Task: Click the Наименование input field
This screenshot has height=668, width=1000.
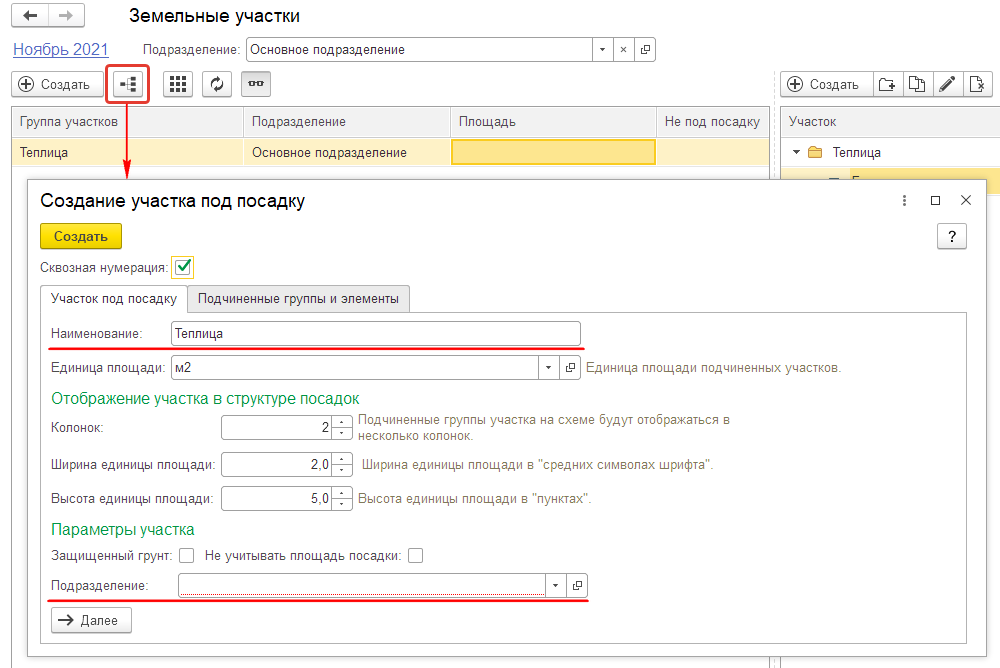Action: [x=375, y=333]
